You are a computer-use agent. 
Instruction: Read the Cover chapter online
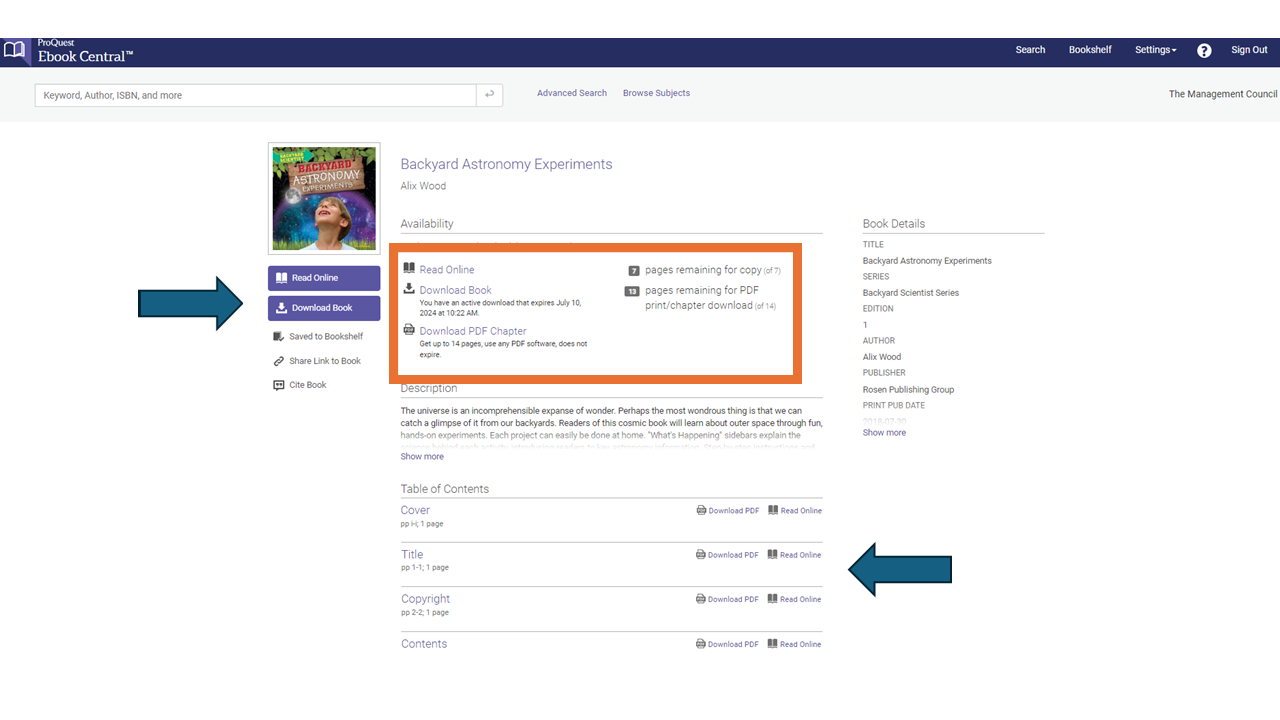[801, 511]
